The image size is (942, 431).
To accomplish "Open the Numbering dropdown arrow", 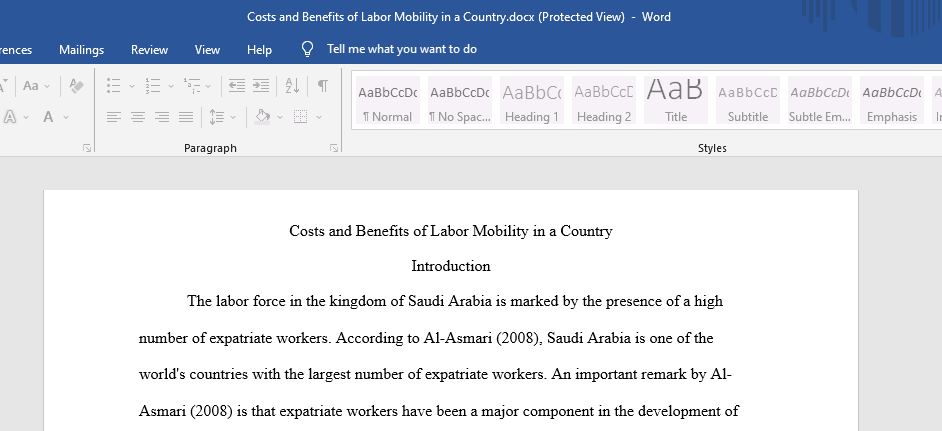I will [x=171, y=86].
